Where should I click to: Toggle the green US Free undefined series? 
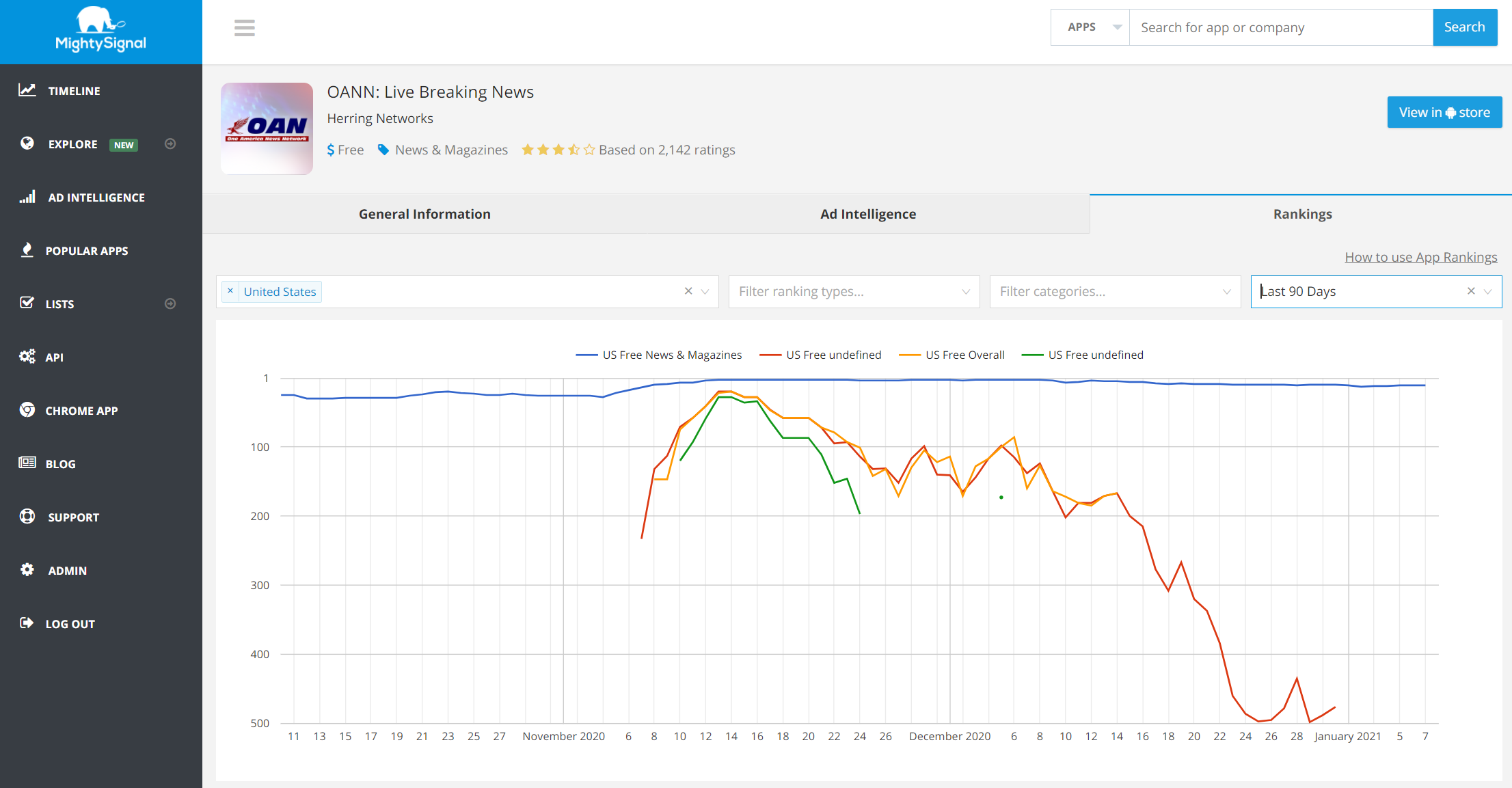[1083, 355]
